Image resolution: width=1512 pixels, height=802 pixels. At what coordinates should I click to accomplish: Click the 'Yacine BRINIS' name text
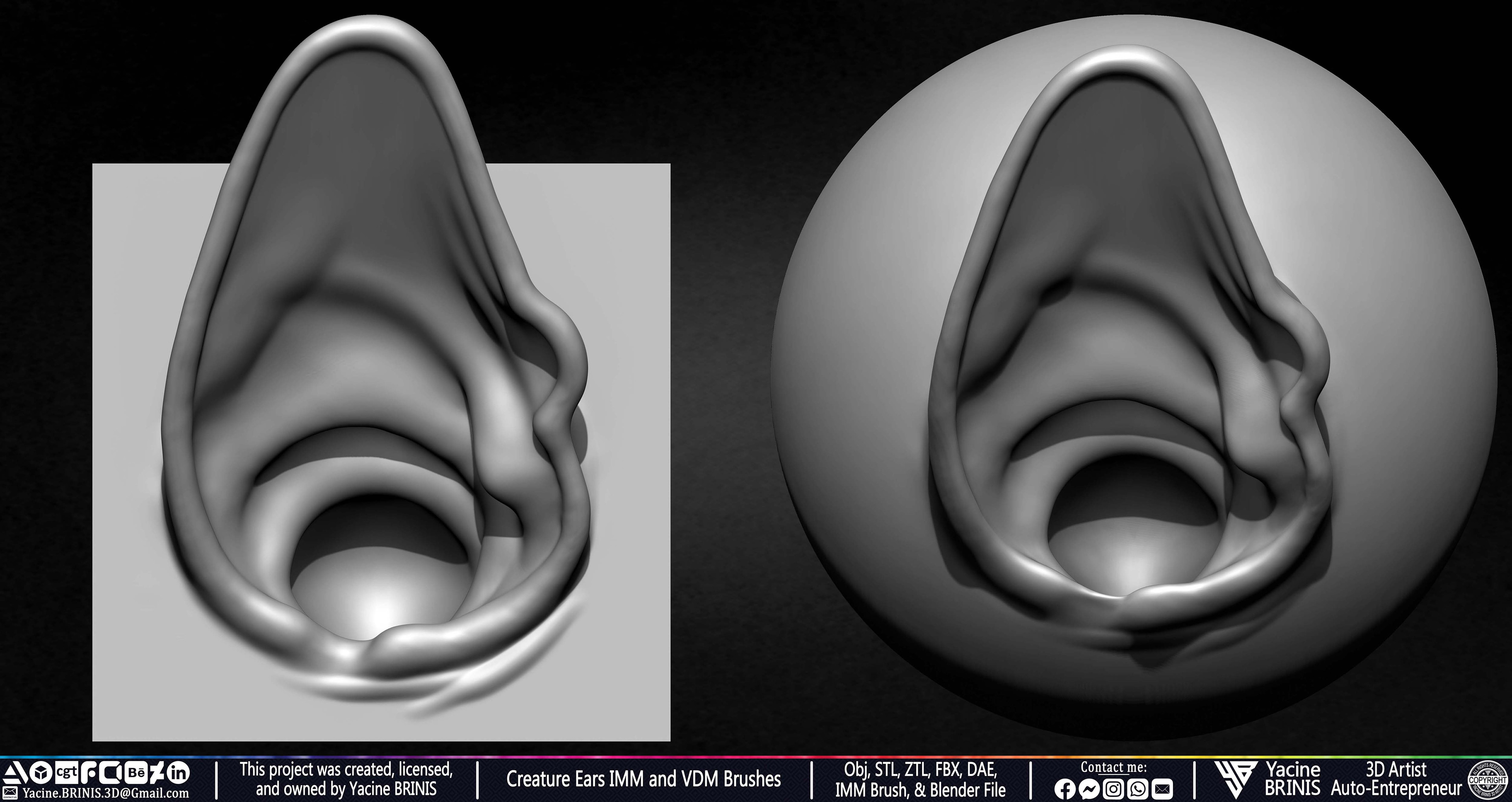tap(1292, 778)
